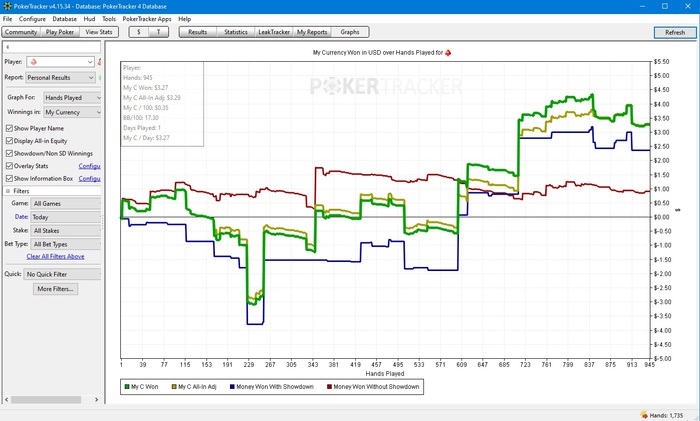This screenshot has height=421, width=700.
Task: Click the green My C Won legend swatch
Action: tap(127, 387)
